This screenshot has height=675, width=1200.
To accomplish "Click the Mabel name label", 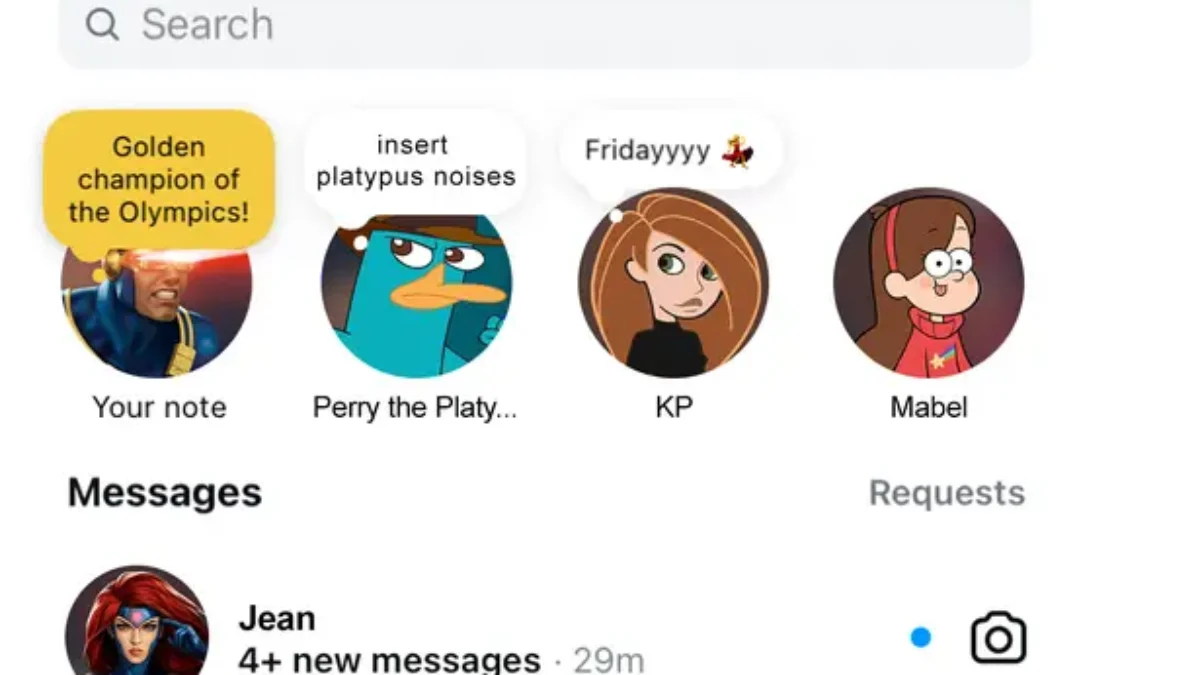I will 929,408.
